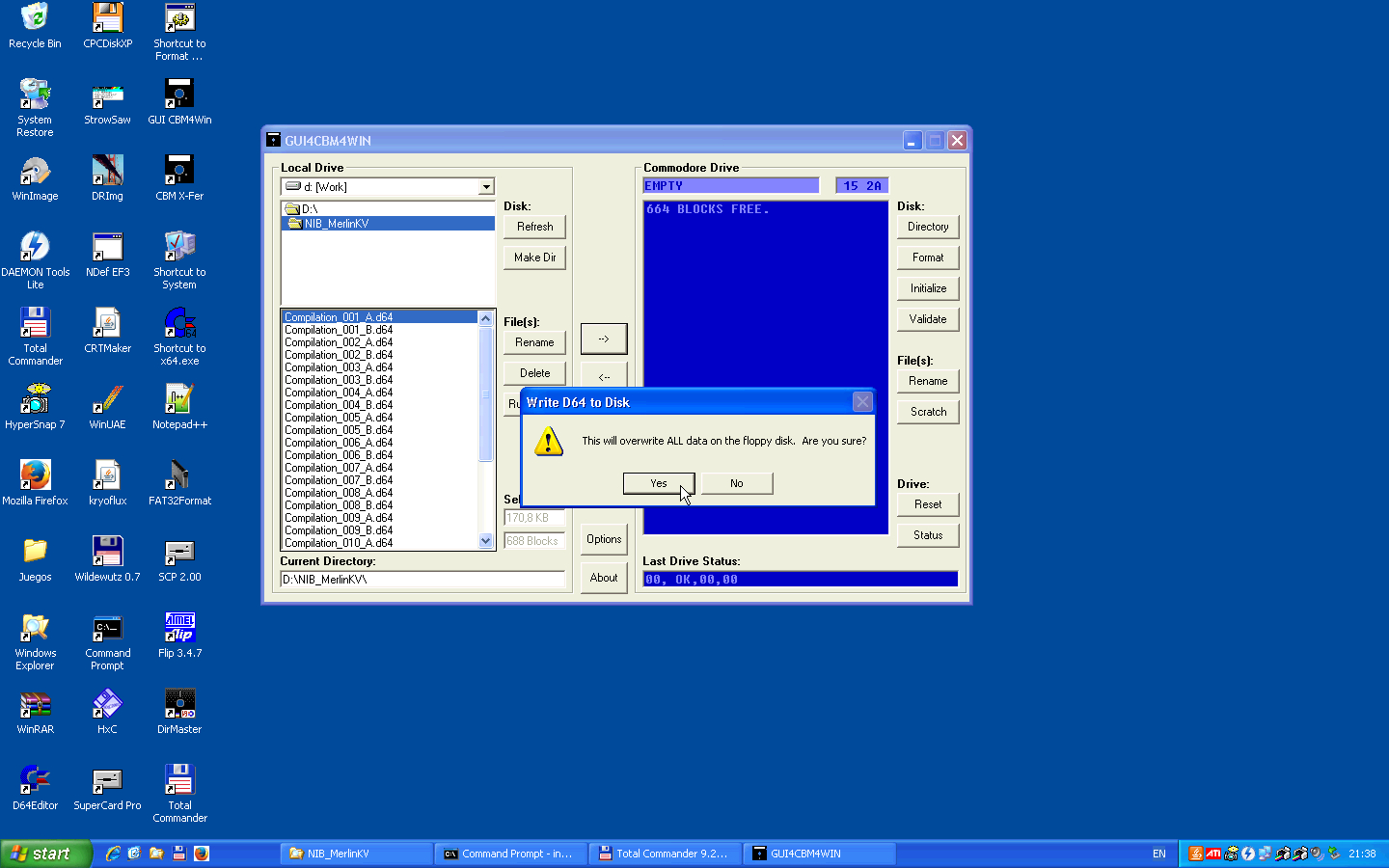Screen dimensions: 1389x868
Task: Open DirMaster desktop icon
Action: pos(179,712)
